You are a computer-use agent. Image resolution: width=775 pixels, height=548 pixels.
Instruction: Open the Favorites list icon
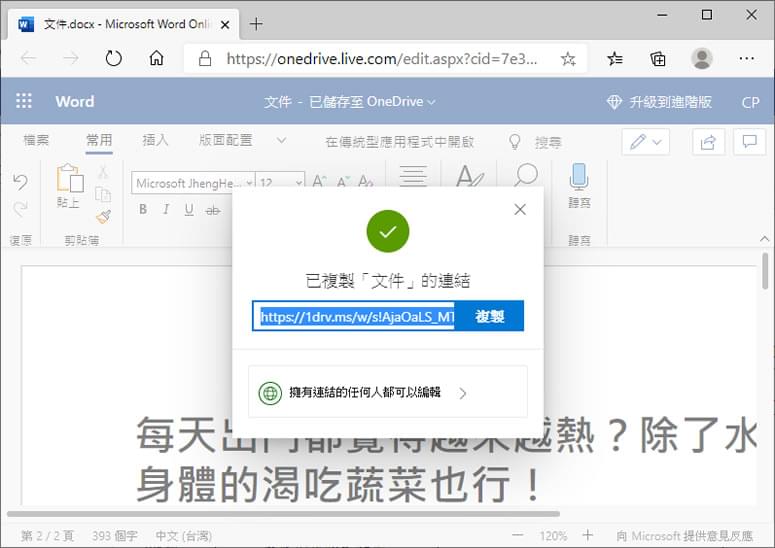click(x=615, y=59)
